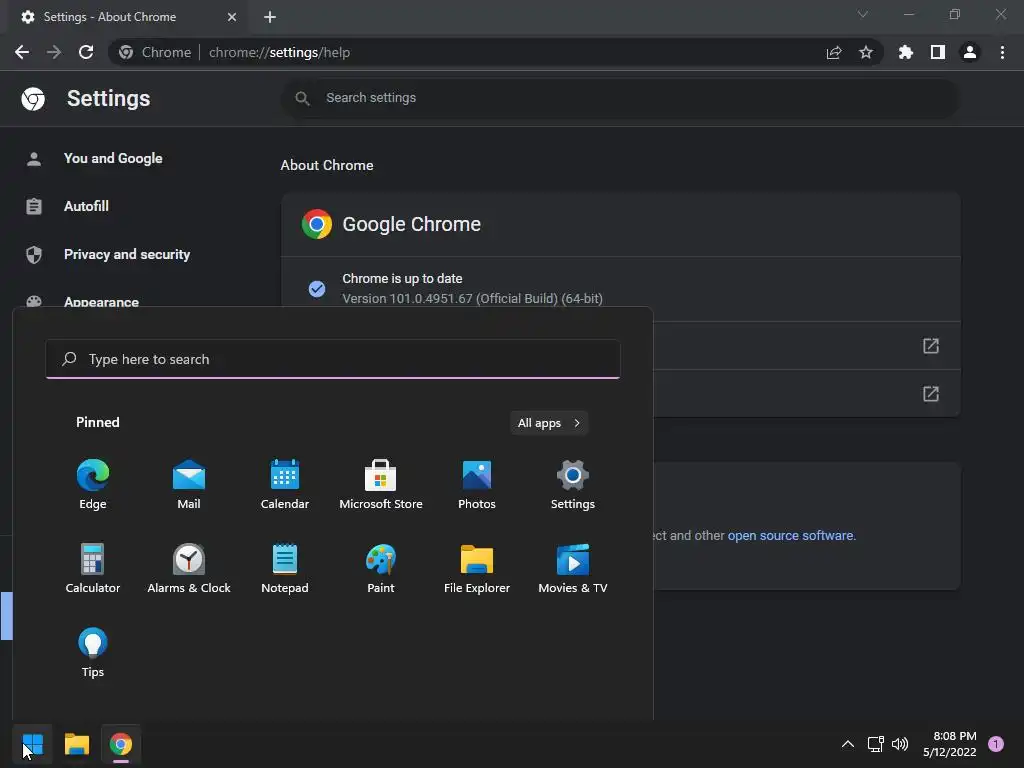This screenshot has width=1024, height=768.
Task: Open network icon in system tray
Action: click(x=875, y=744)
